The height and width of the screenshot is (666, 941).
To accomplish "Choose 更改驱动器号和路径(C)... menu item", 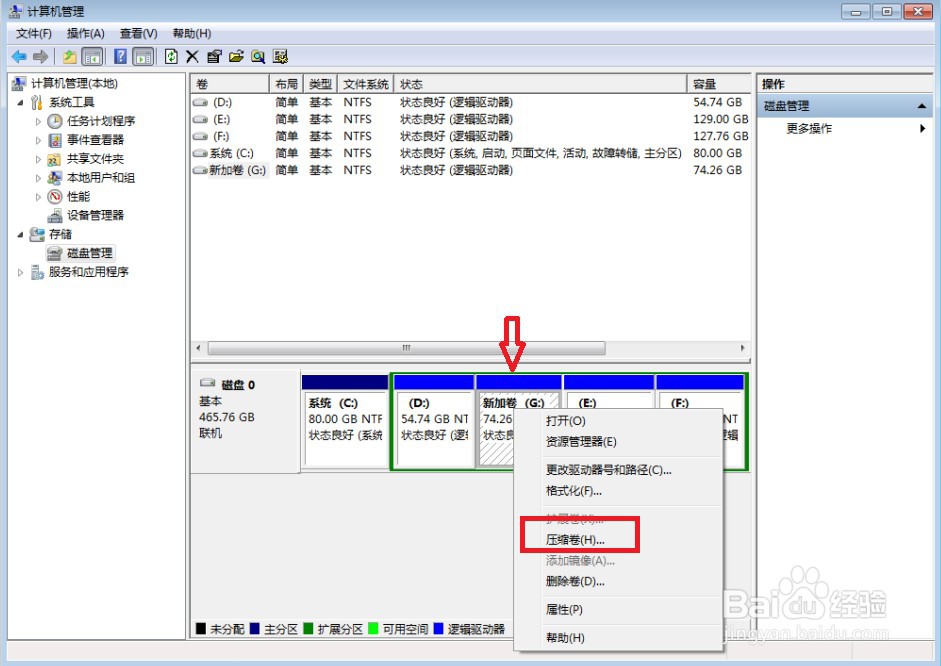I will pos(619,470).
